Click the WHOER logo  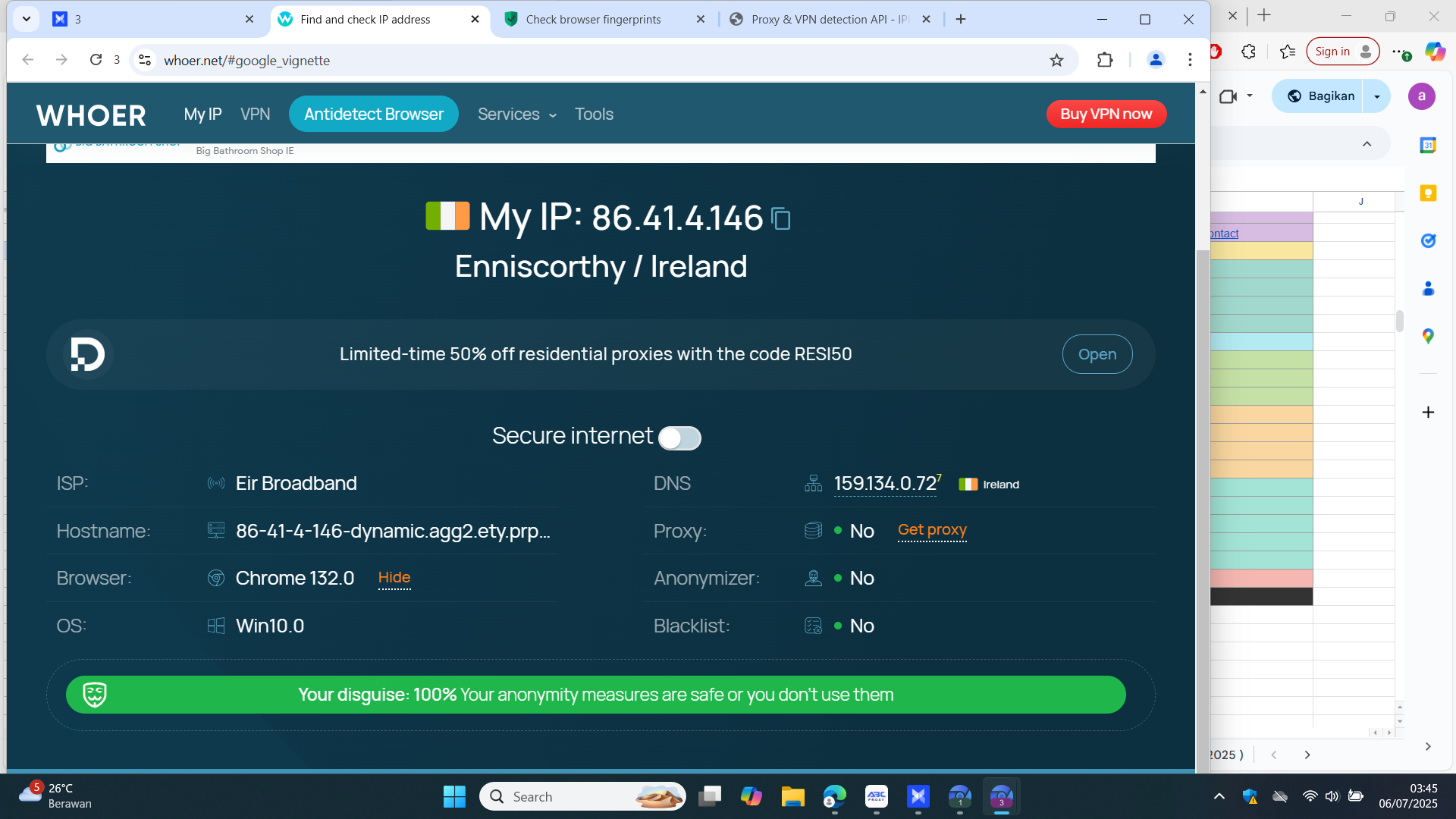pyautogui.click(x=91, y=115)
